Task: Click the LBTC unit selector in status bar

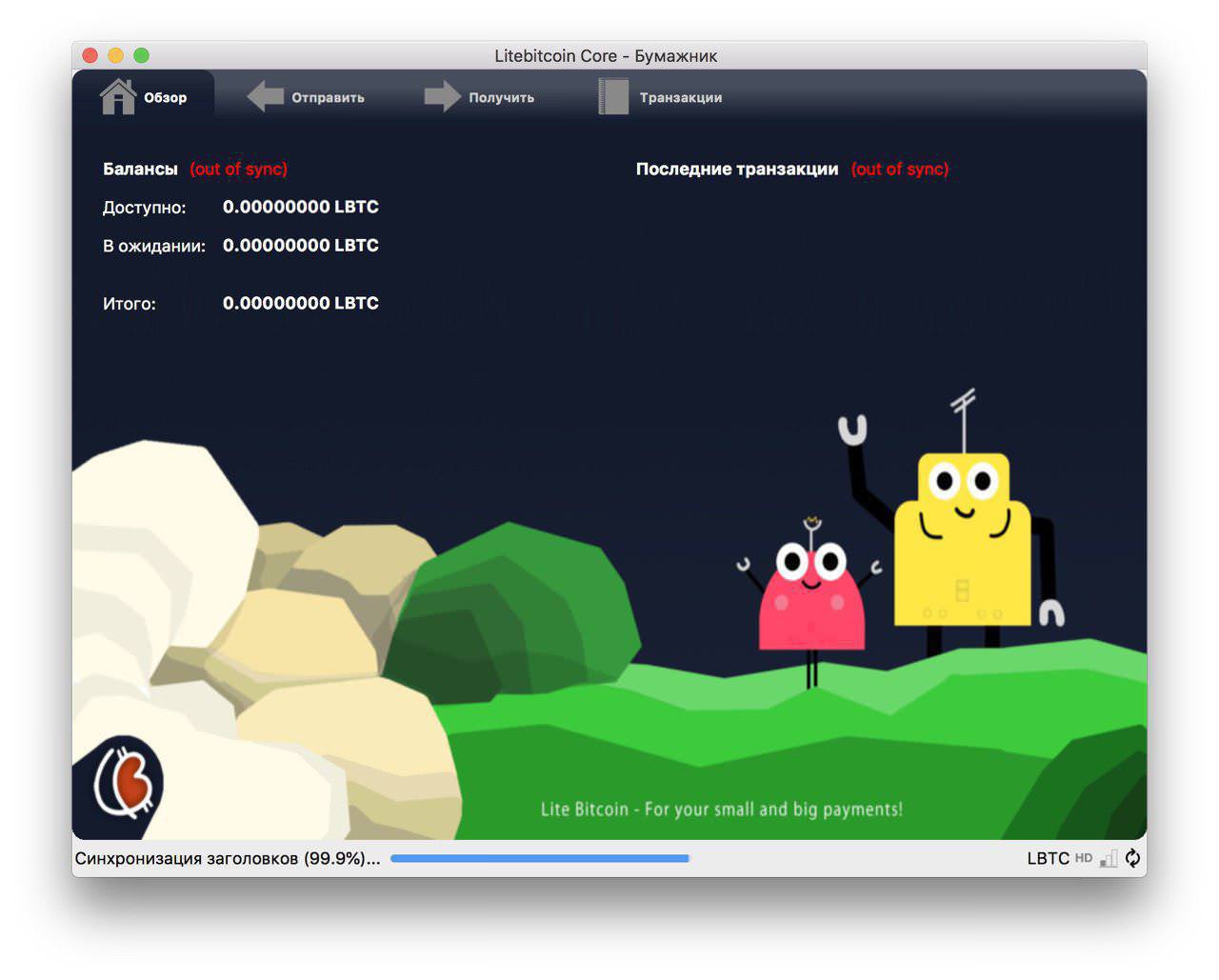Action: 1048,858
